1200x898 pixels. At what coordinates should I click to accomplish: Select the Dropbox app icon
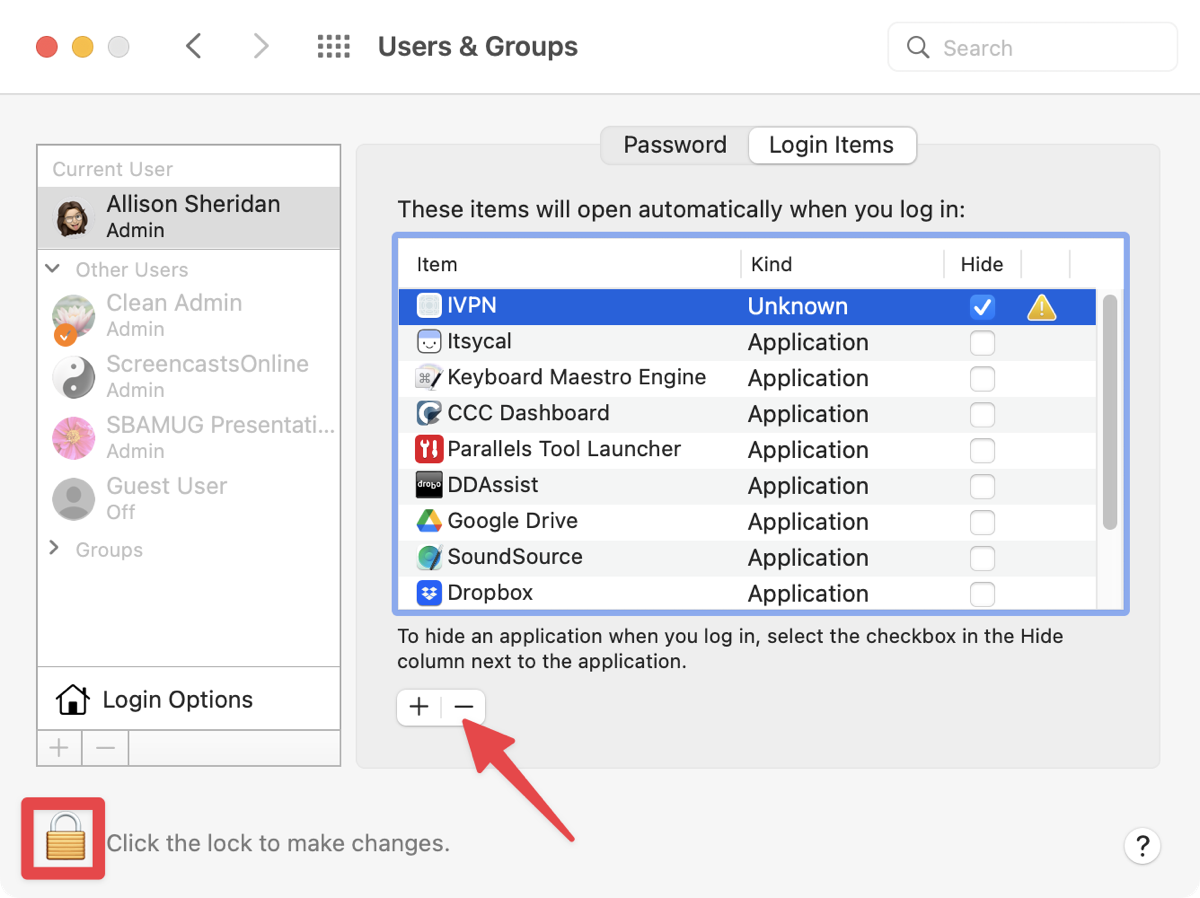pyautogui.click(x=429, y=593)
